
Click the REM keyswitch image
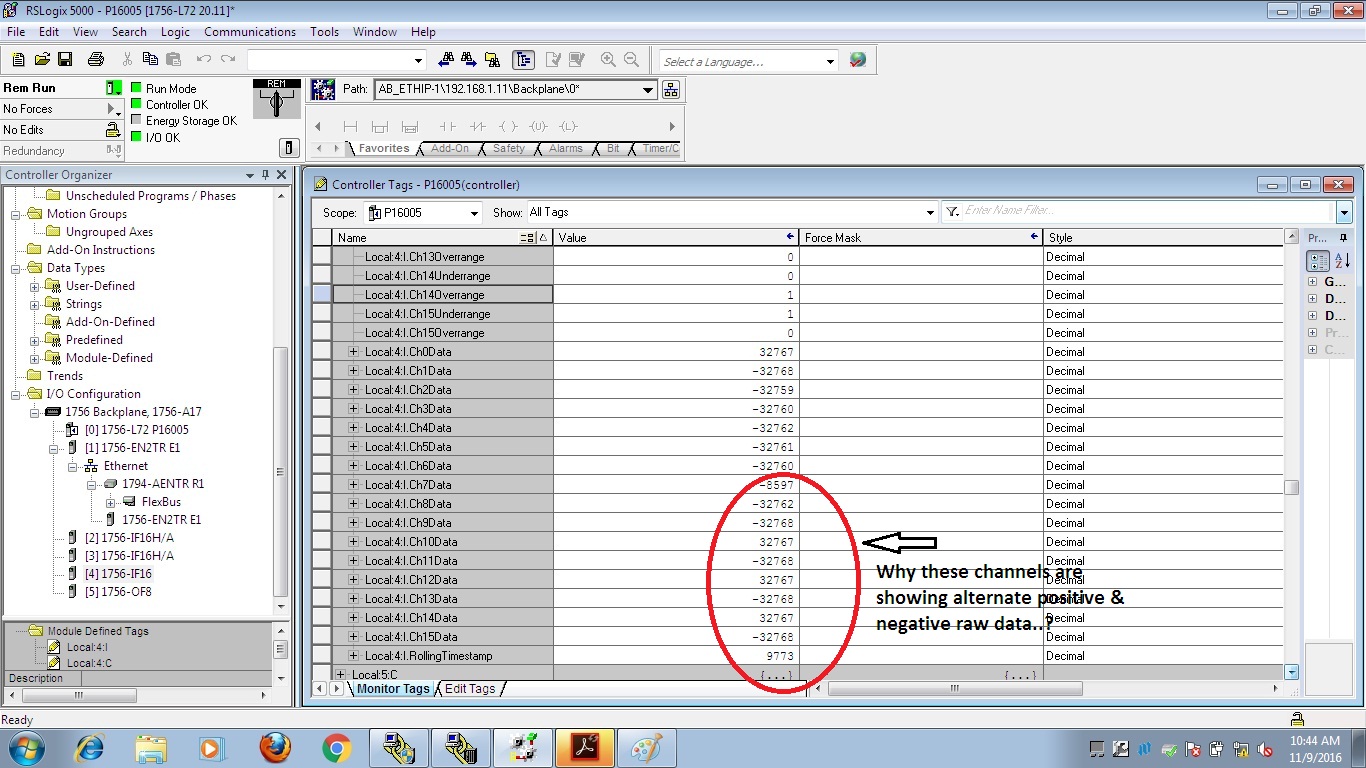(277, 99)
